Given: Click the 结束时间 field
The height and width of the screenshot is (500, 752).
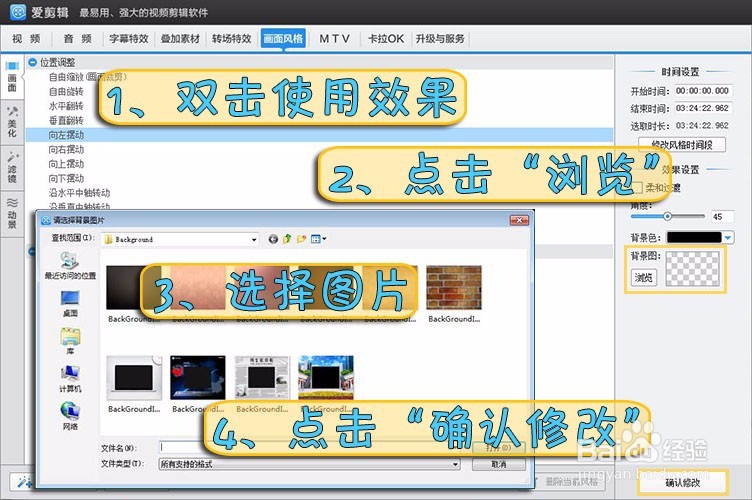Looking at the screenshot, I should coord(702,108).
